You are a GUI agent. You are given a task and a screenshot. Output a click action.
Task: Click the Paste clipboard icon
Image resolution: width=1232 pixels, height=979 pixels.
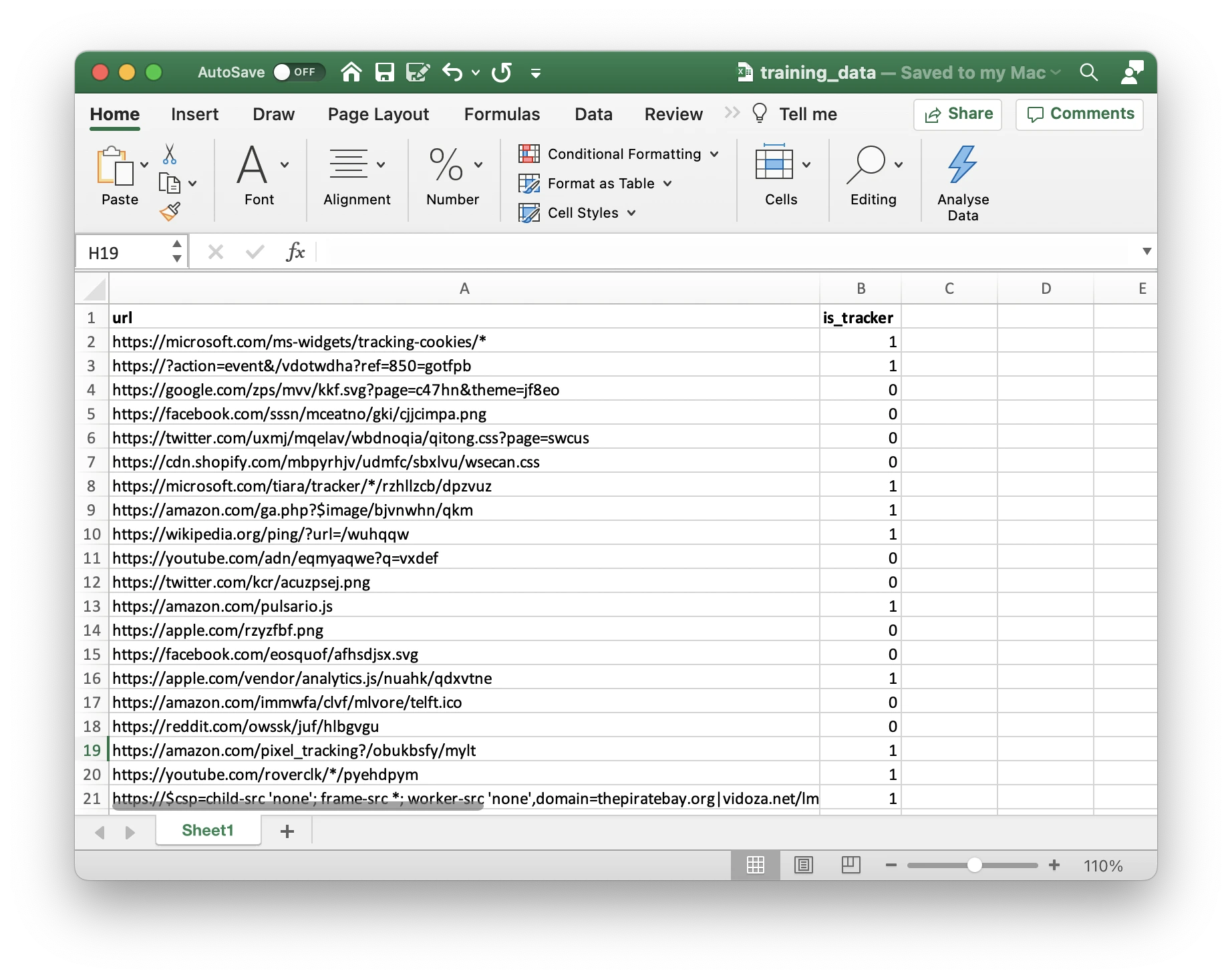tap(115, 165)
